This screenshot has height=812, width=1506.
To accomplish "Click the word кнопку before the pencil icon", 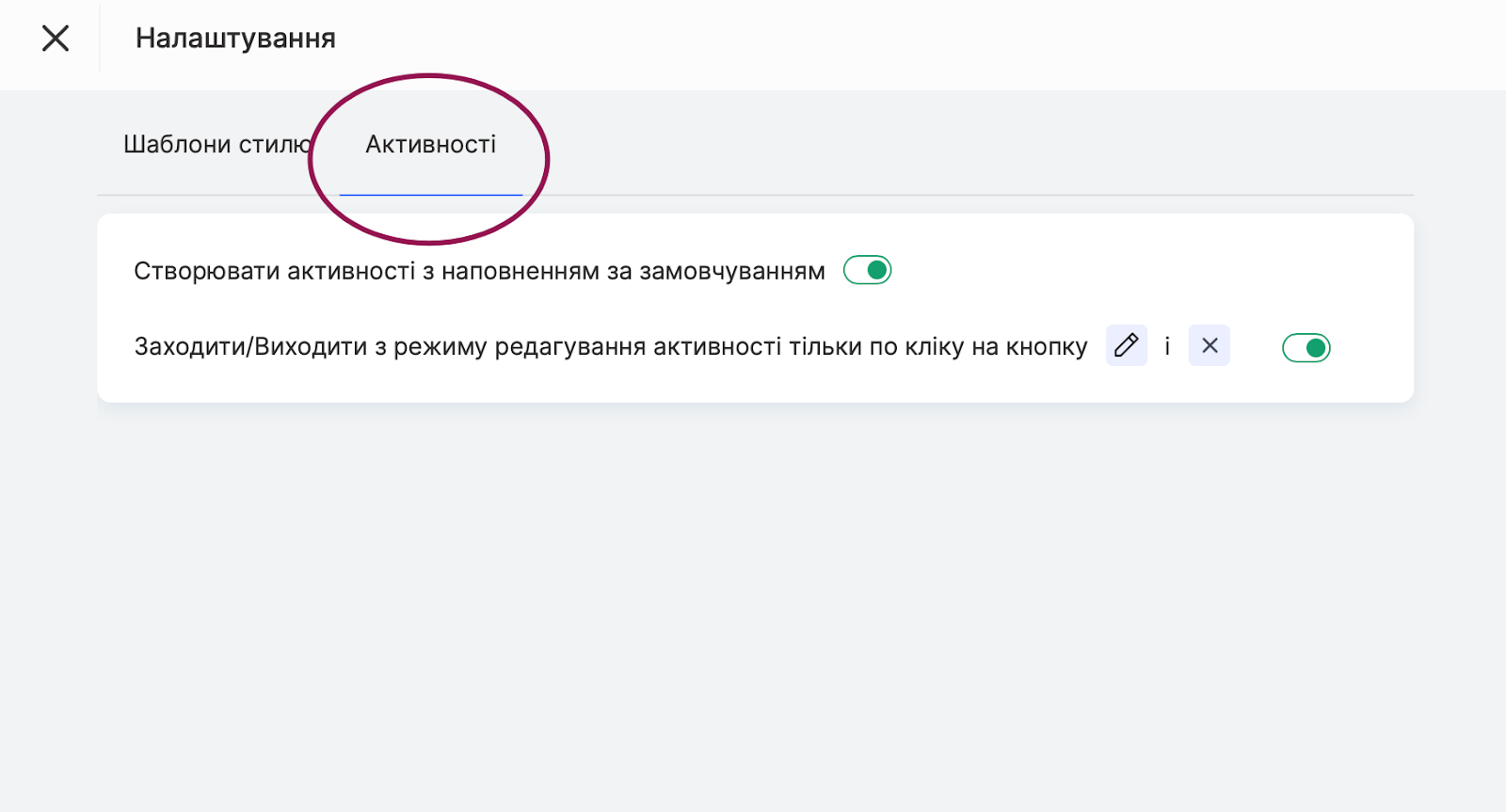I will [1046, 347].
